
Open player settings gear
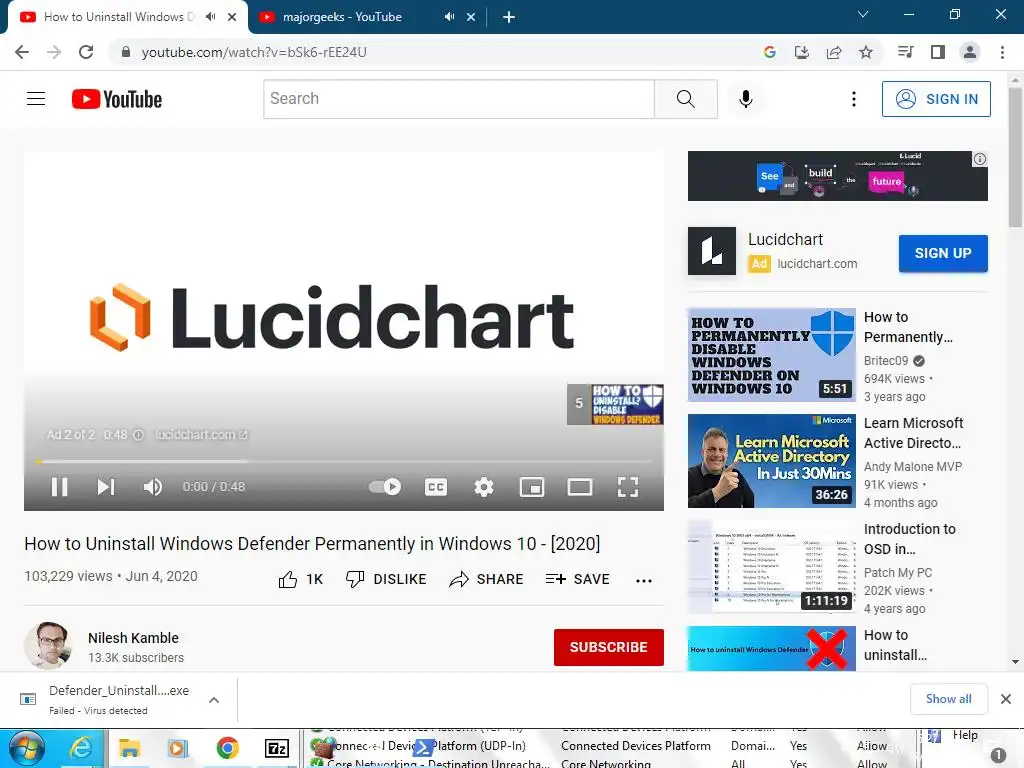pos(484,487)
